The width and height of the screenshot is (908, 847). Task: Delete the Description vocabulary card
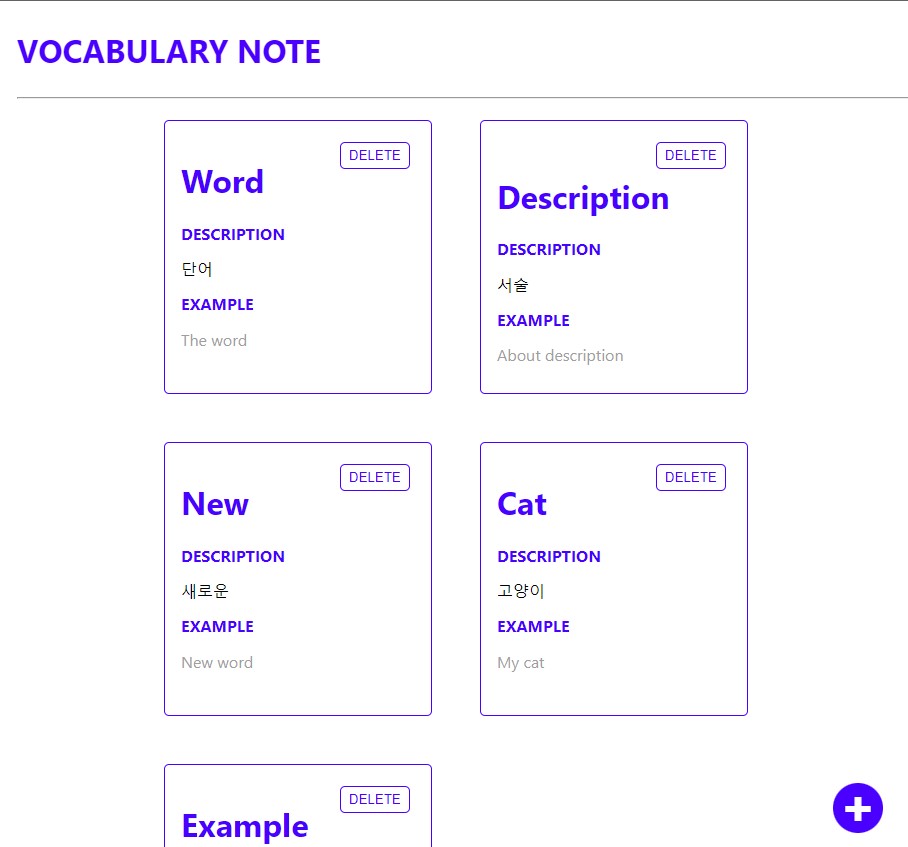pos(690,155)
